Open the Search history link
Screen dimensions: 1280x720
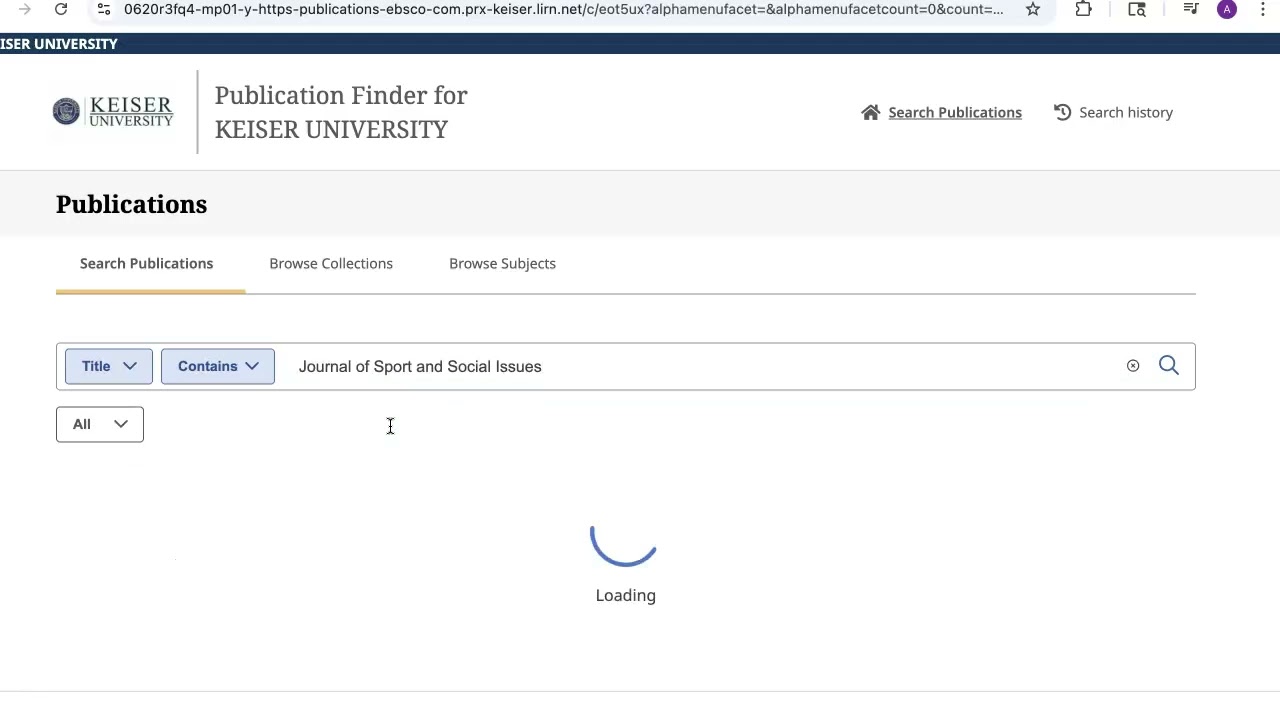click(x=1126, y=112)
